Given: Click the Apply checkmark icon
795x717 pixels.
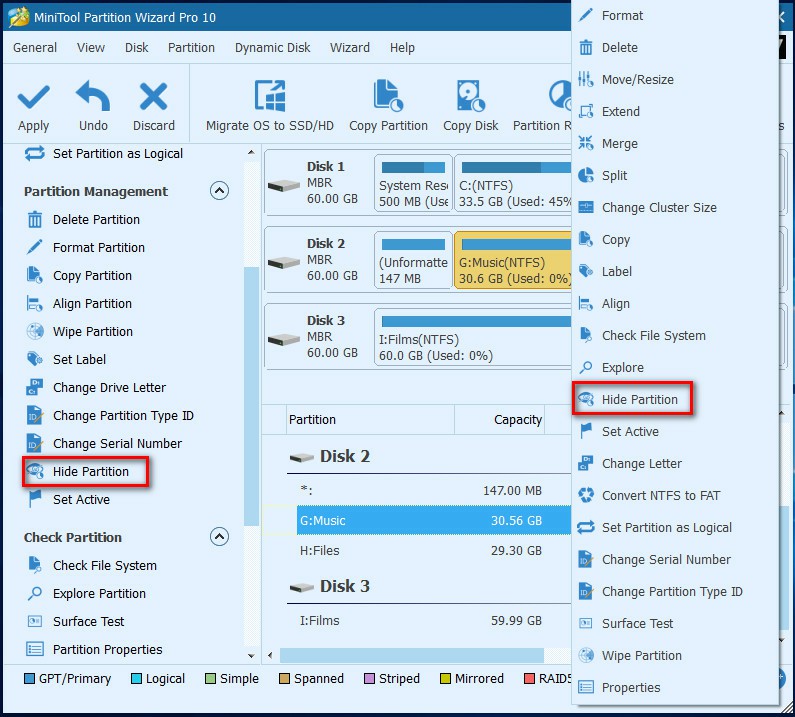Looking at the screenshot, I should 33,98.
